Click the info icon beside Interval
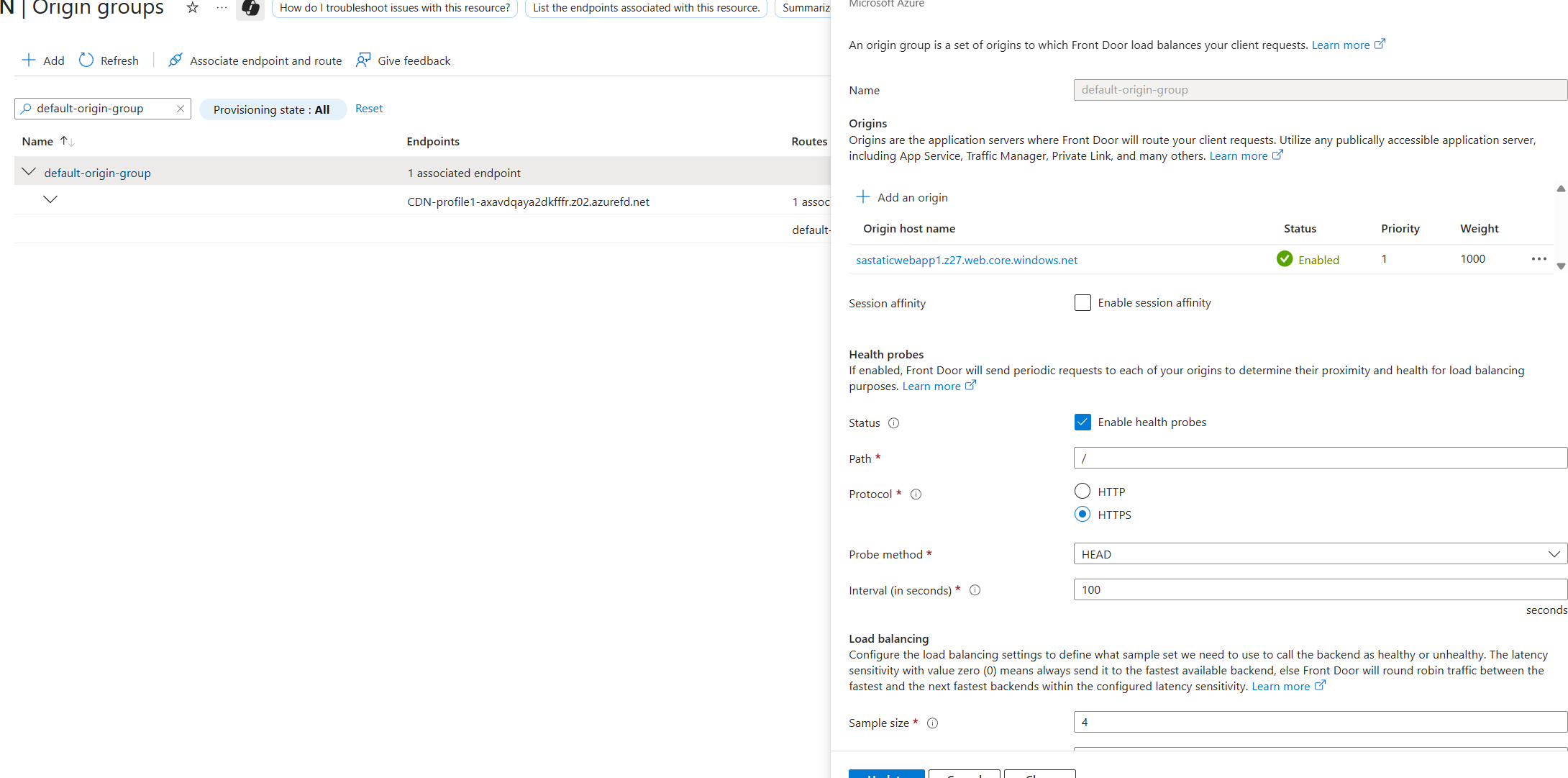The height and width of the screenshot is (778, 1568). (975, 590)
